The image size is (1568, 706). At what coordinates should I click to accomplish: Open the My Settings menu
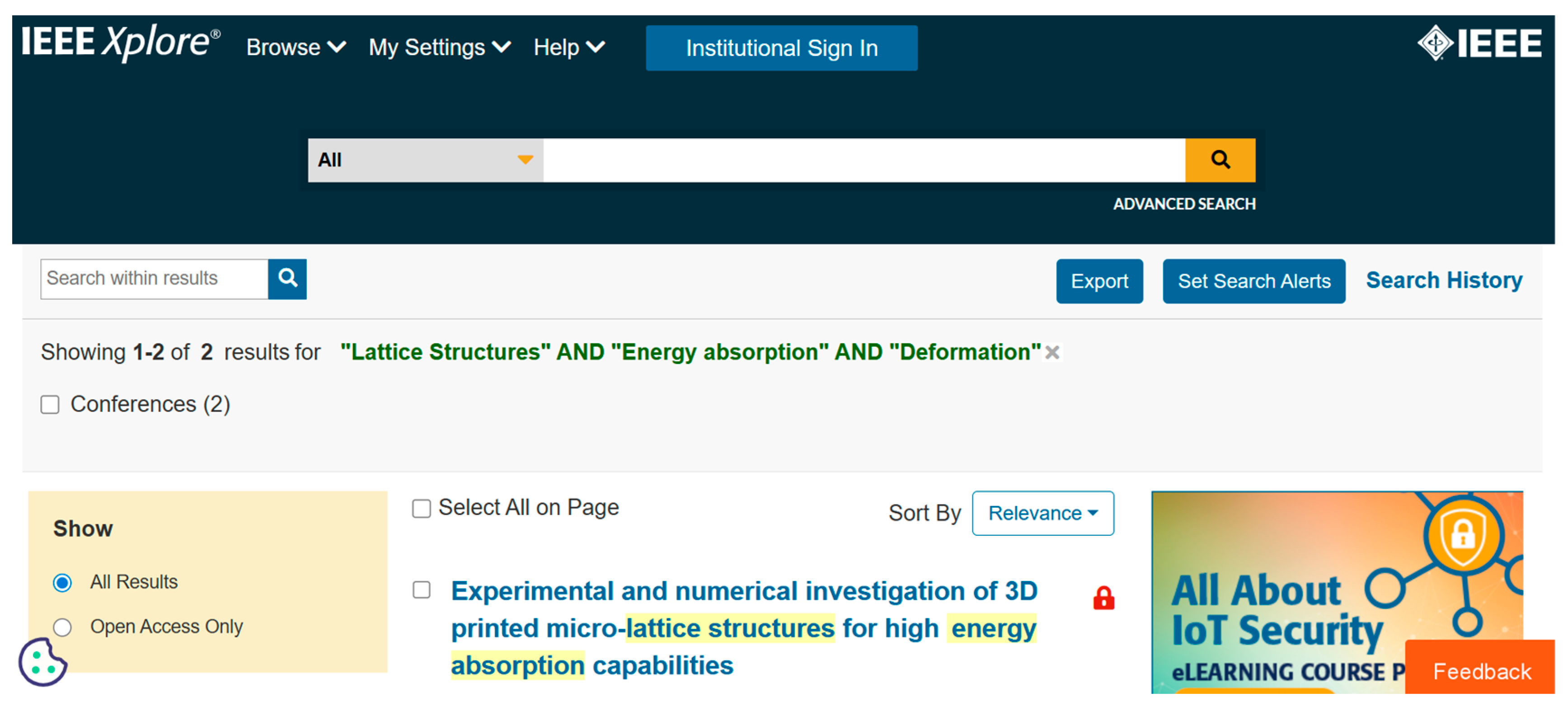point(439,47)
